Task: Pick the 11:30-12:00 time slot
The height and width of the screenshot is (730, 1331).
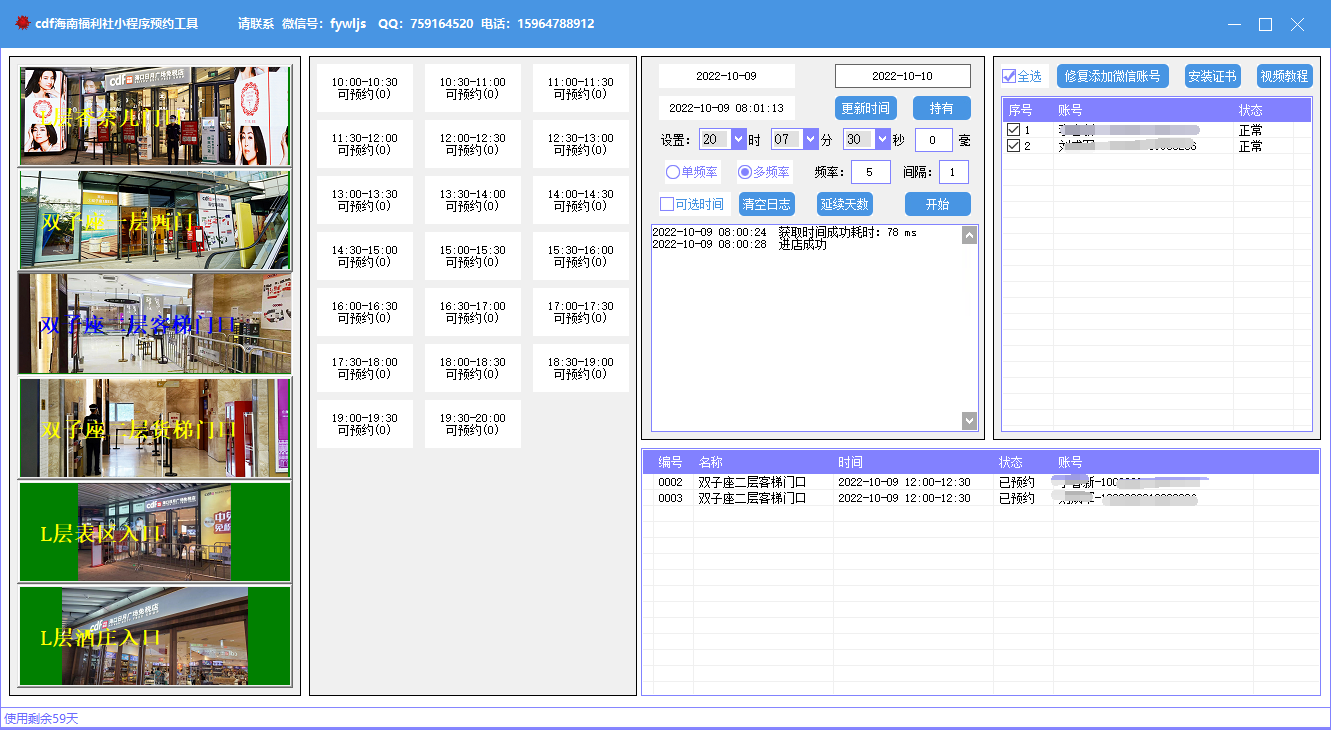Action: 365,144
